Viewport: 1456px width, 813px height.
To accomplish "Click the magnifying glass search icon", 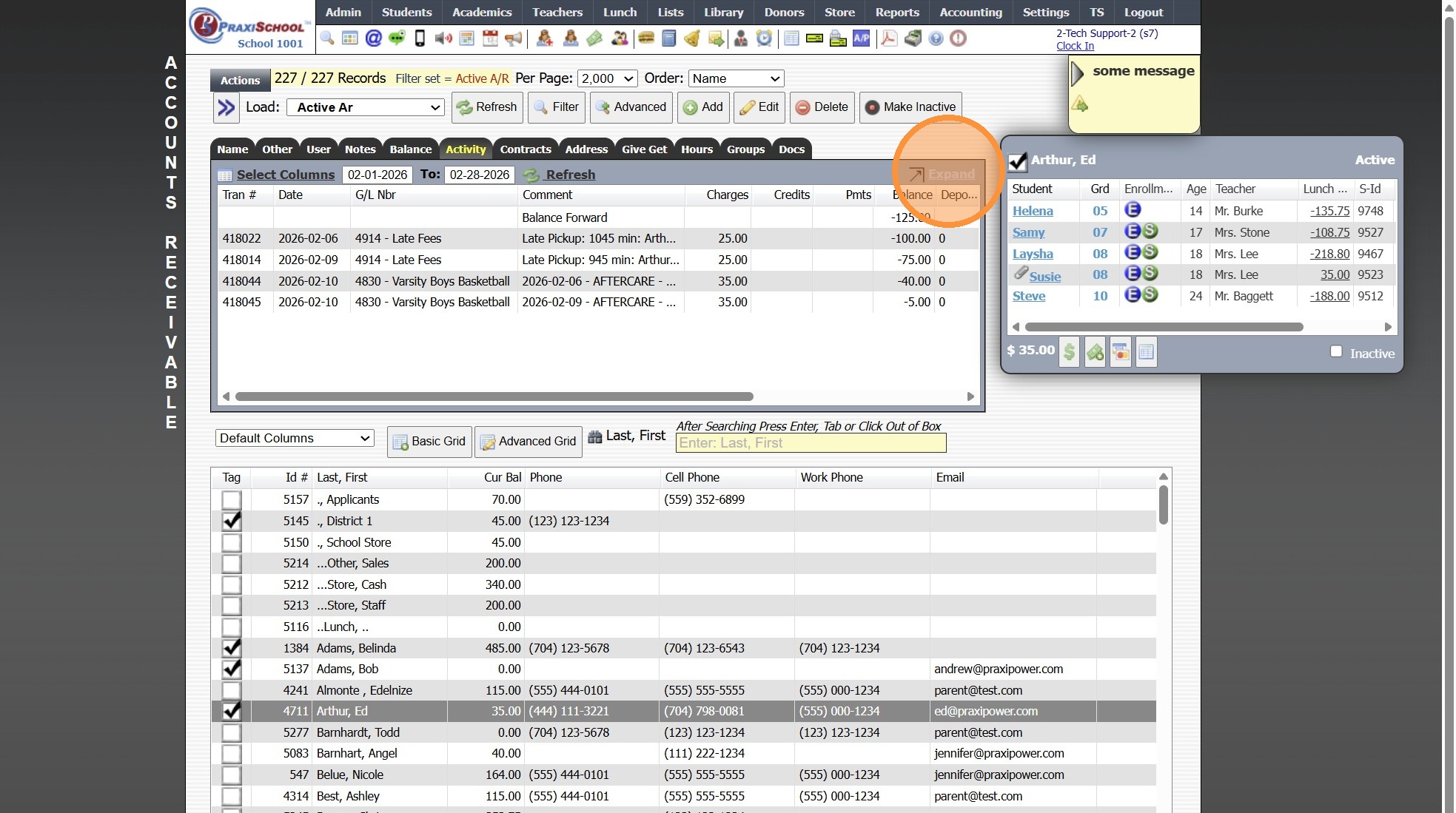I will click(326, 38).
